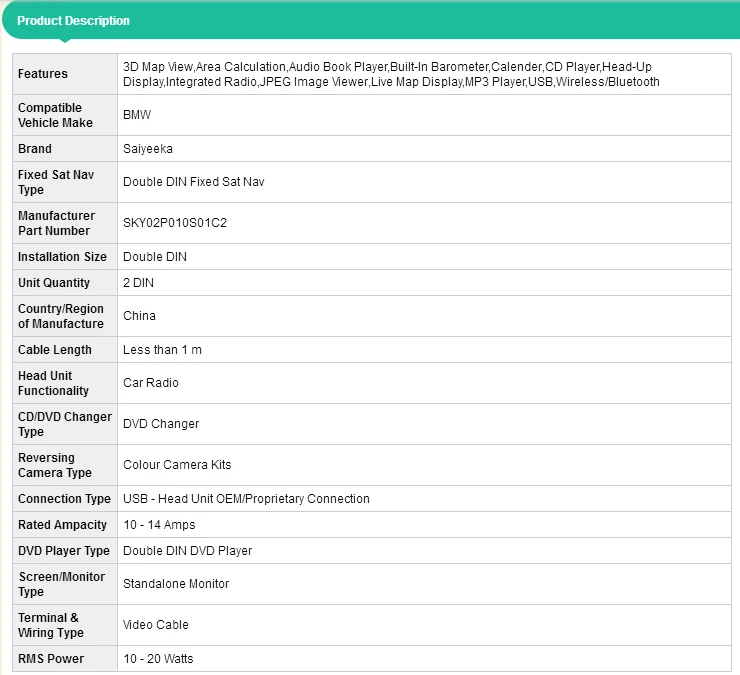Select the Compatible Vehicle Make label
Image resolution: width=740 pixels, height=675 pixels.
(55, 115)
